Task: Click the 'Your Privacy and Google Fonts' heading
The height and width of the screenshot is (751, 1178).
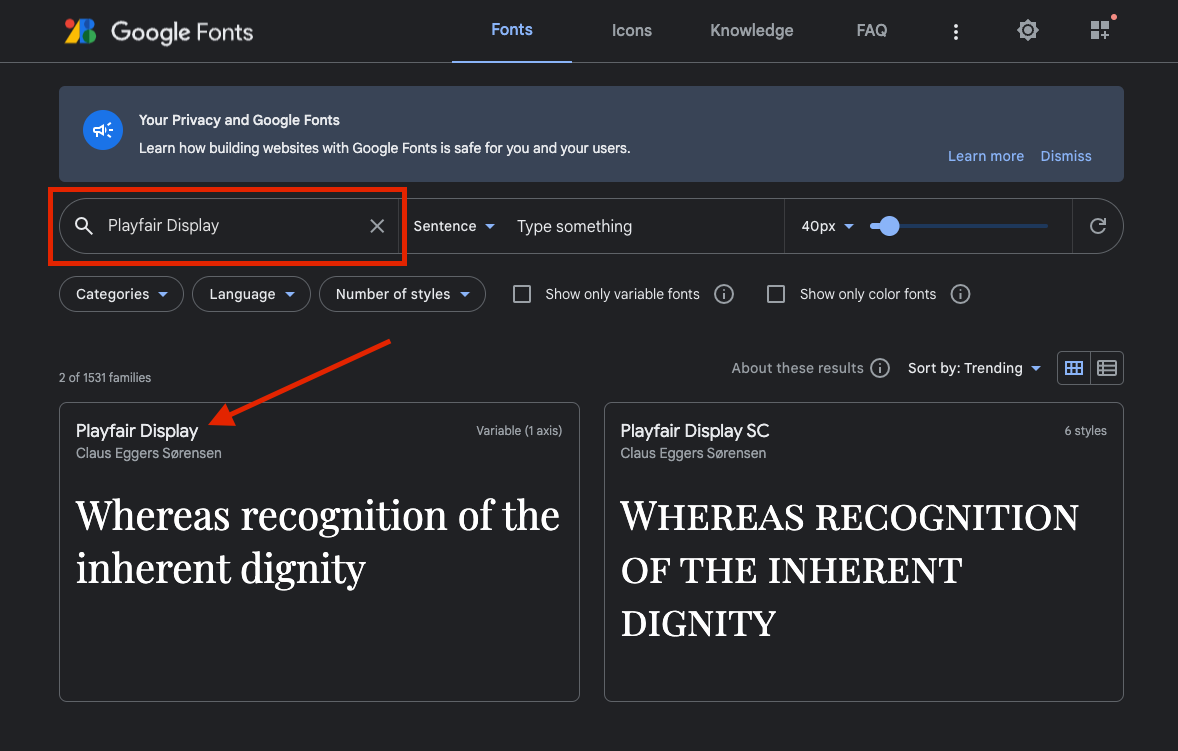Action: point(239,120)
